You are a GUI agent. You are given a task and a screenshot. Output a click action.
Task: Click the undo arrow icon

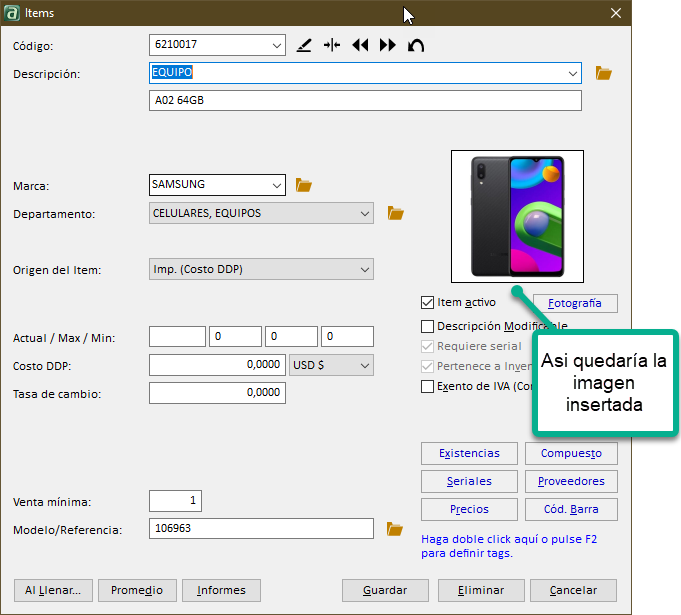[x=416, y=46]
